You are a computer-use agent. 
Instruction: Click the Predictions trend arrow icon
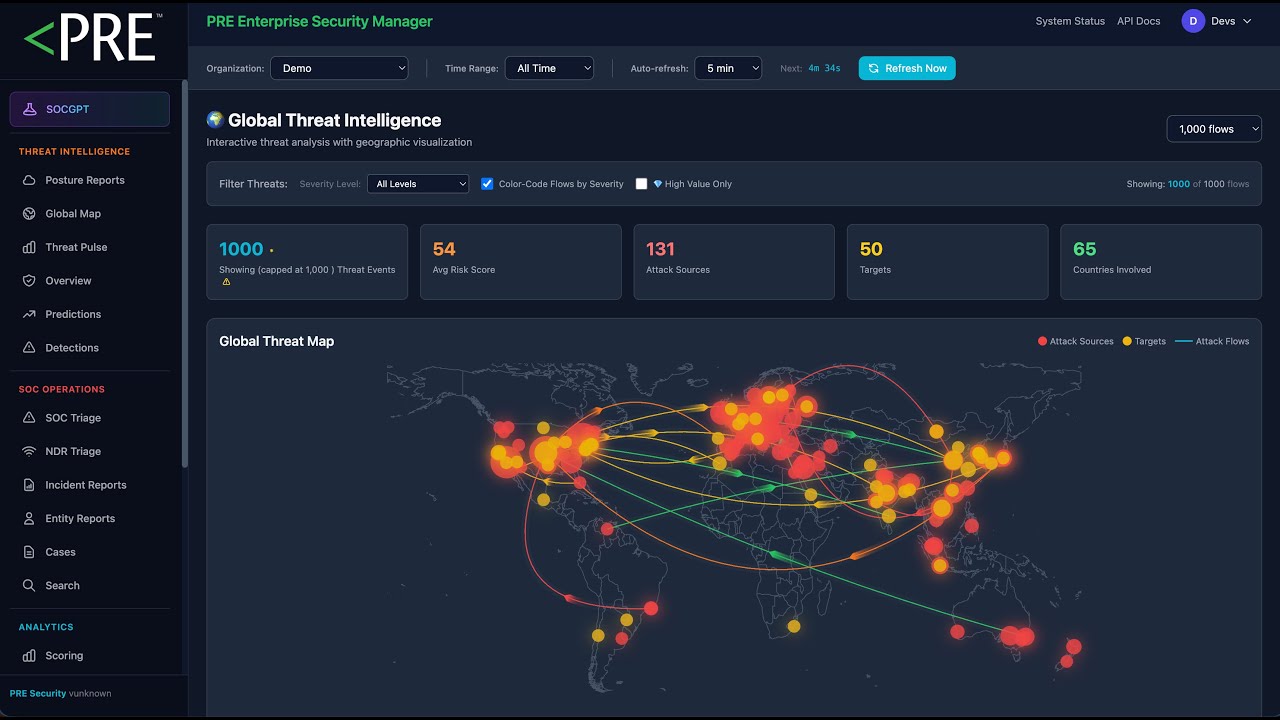(29, 314)
